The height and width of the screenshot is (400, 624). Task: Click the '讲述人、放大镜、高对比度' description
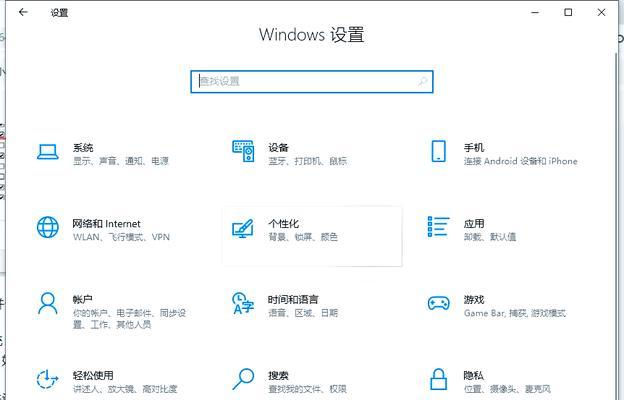tap(125, 389)
